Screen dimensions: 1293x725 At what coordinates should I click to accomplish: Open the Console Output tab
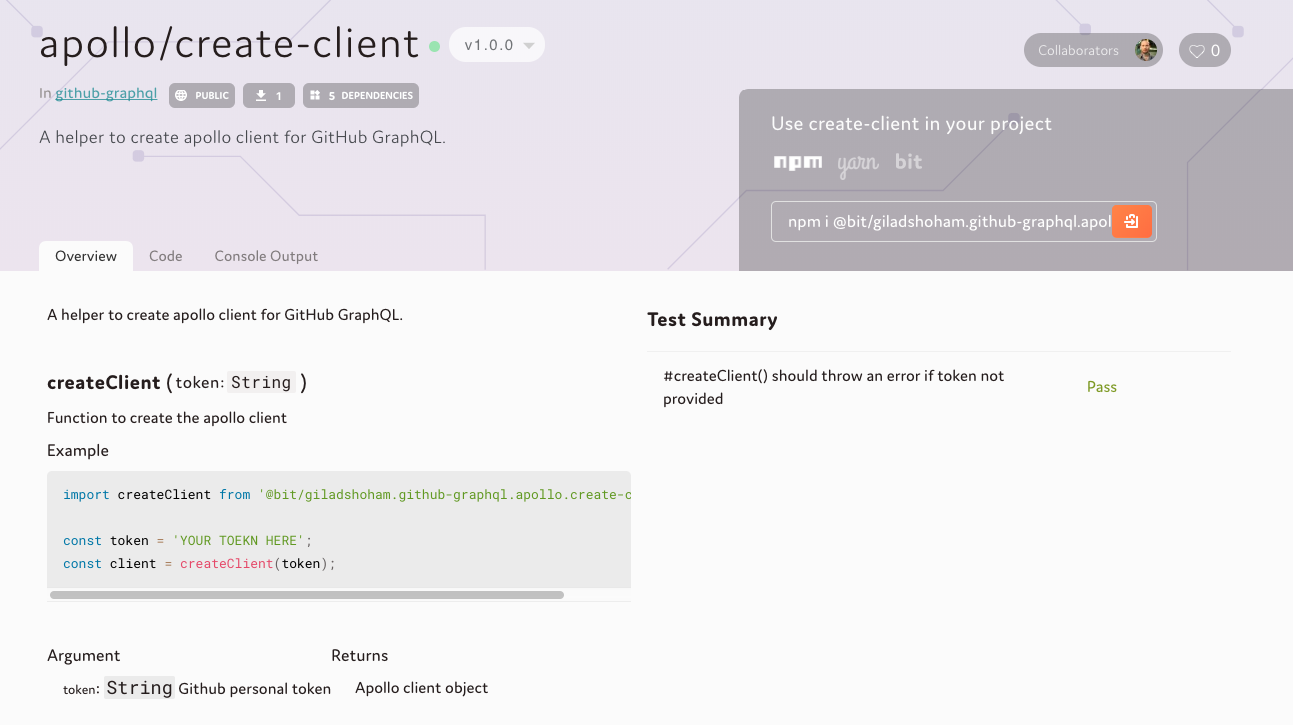(x=266, y=256)
